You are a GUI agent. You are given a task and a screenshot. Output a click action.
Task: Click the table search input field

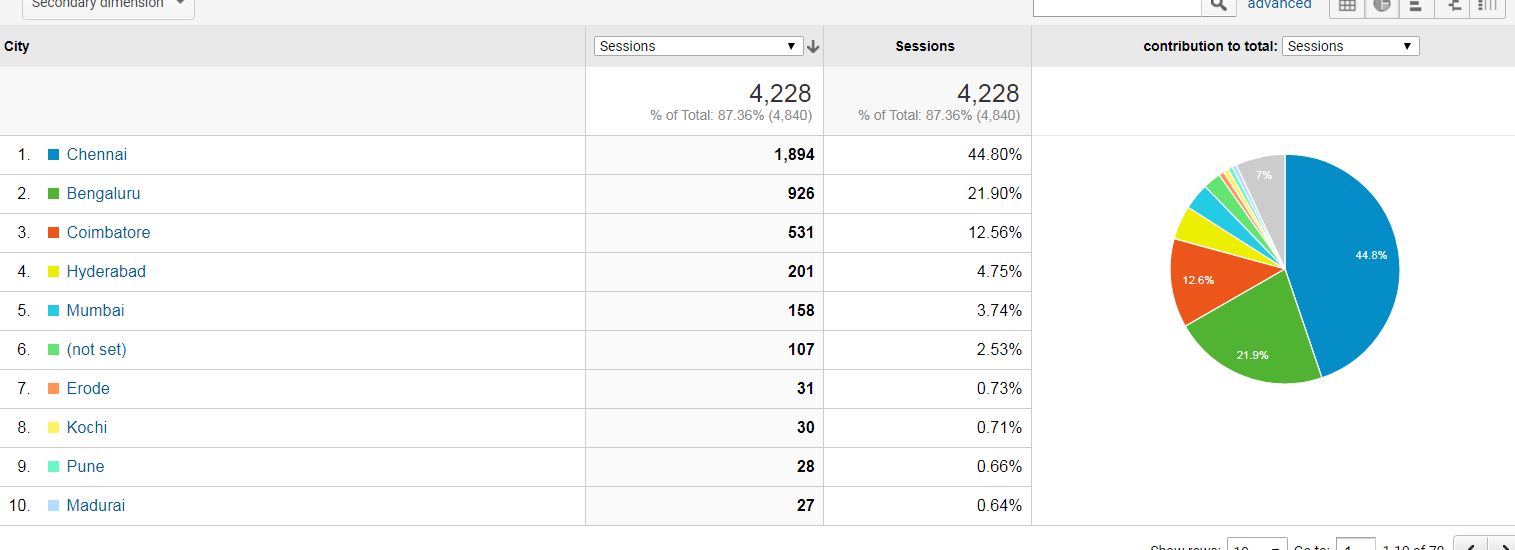tap(1116, 5)
